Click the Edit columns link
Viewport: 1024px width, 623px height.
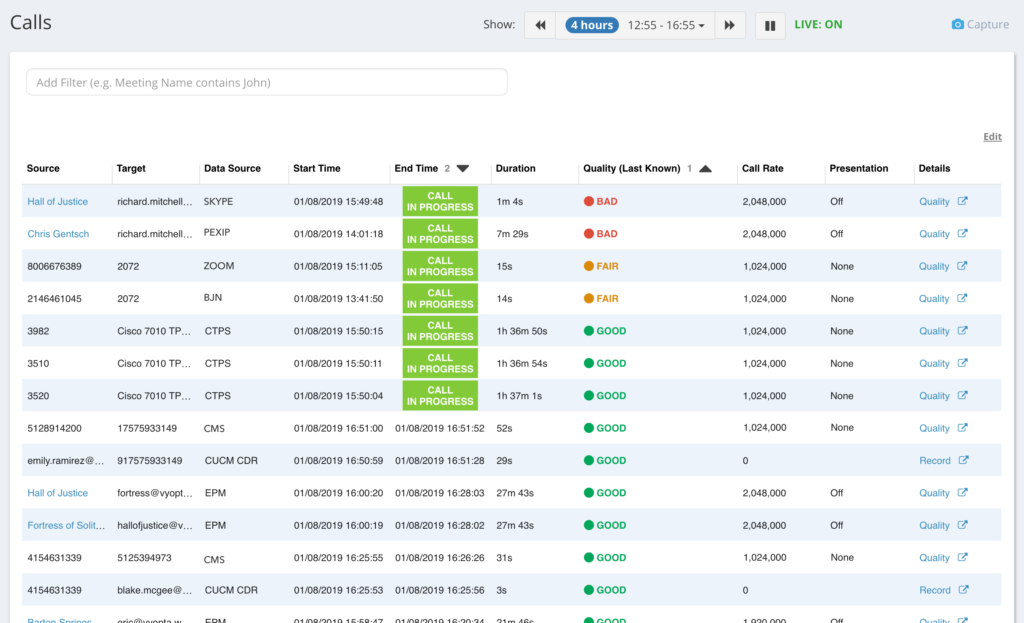click(992, 137)
